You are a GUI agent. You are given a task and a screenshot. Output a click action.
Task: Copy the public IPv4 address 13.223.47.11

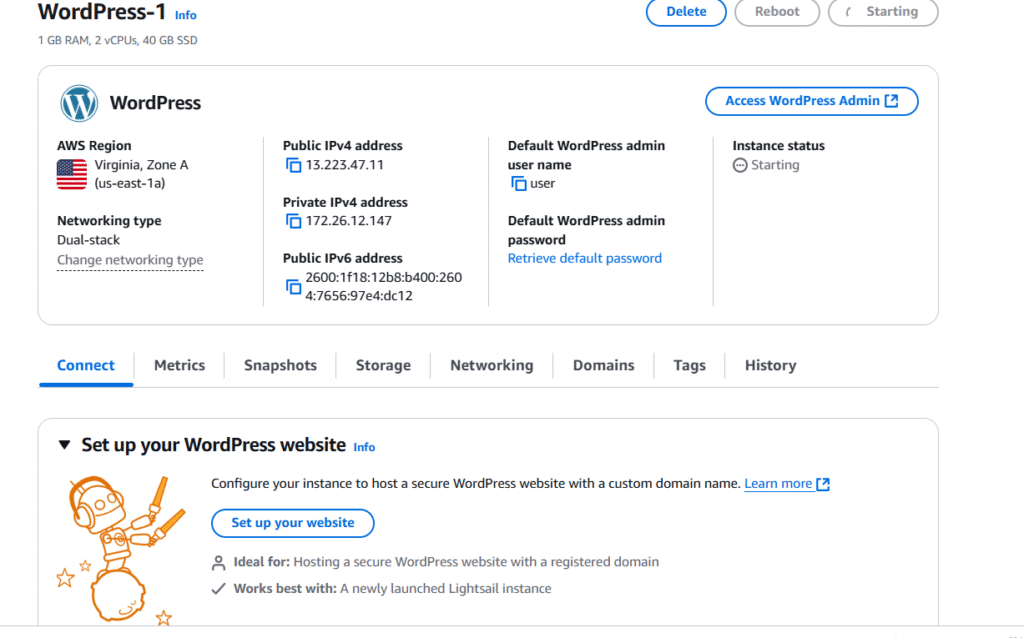[293, 165]
